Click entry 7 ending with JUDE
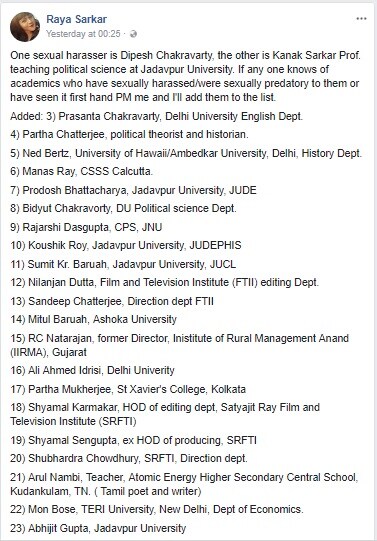The image size is (377, 541). (x=133, y=190)
